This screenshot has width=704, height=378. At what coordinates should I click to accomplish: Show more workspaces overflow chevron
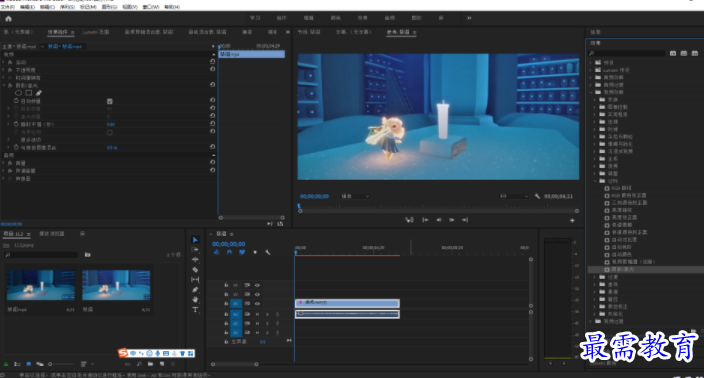click(x=469, y=18)
